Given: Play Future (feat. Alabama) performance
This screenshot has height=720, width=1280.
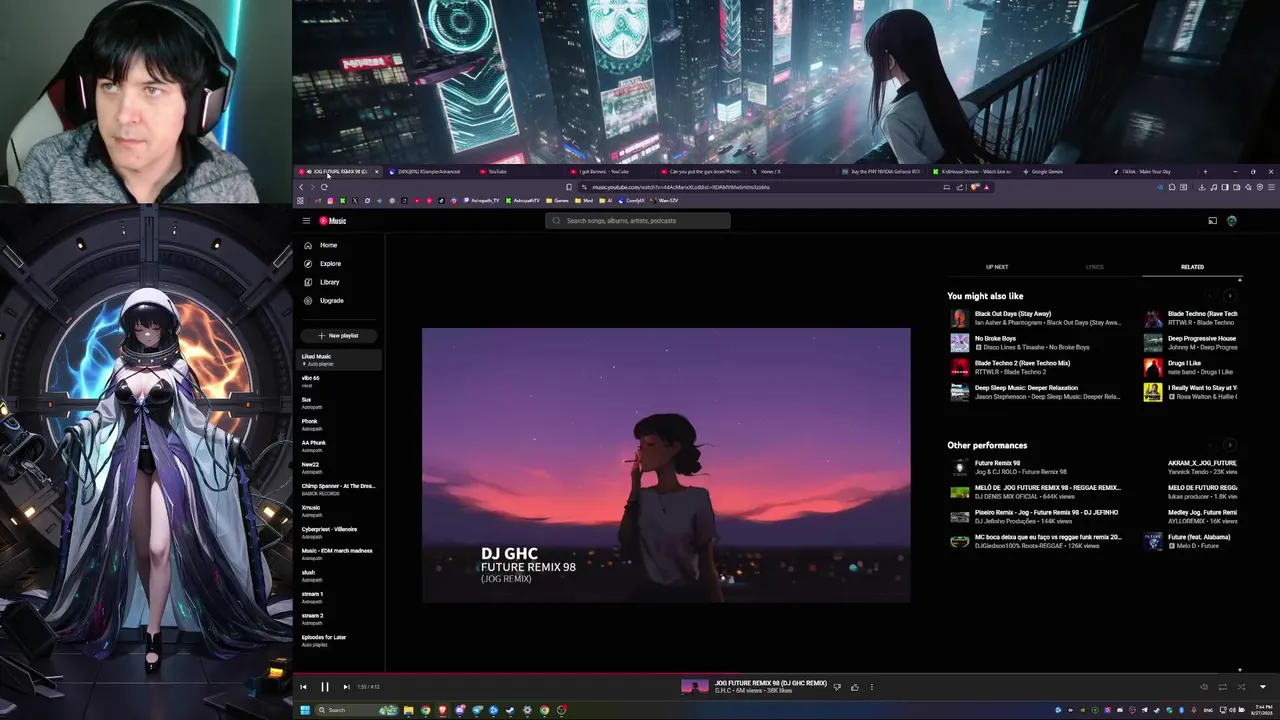Looking at the screenshot, I should click(x=1190, y=541).
